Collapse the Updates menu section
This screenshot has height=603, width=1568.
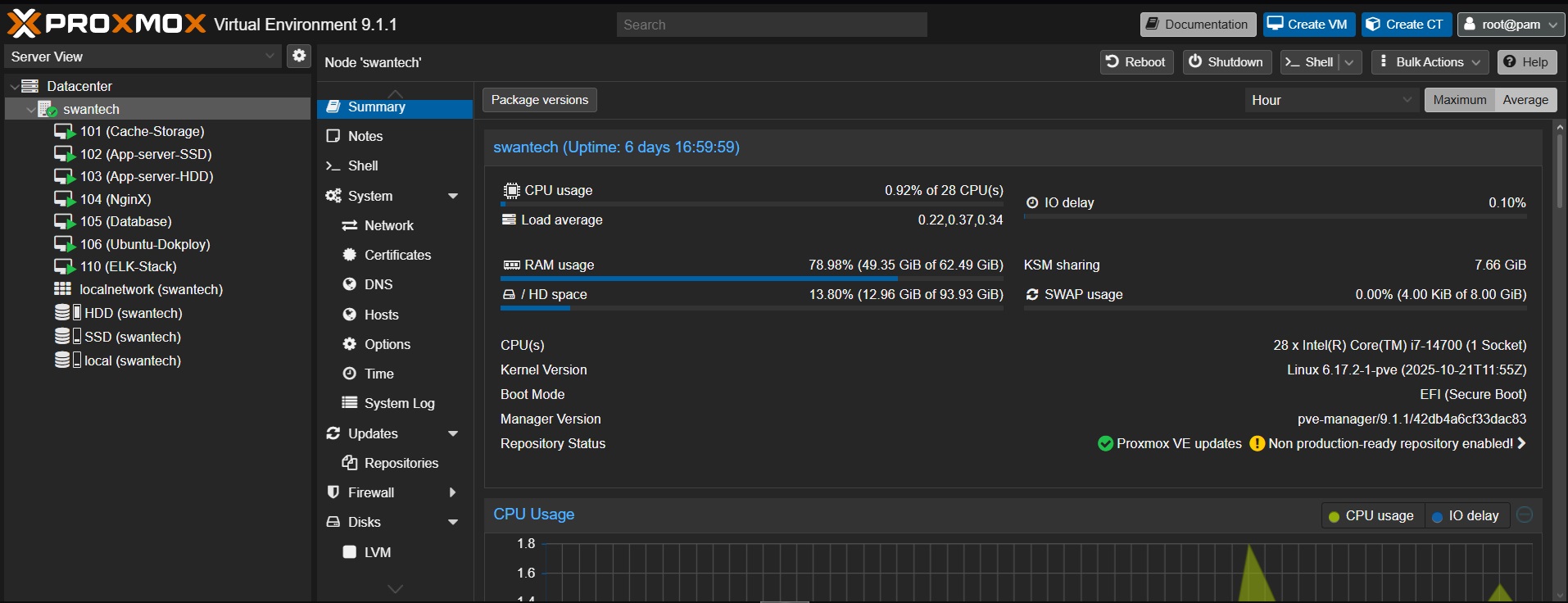click(453, 433)
